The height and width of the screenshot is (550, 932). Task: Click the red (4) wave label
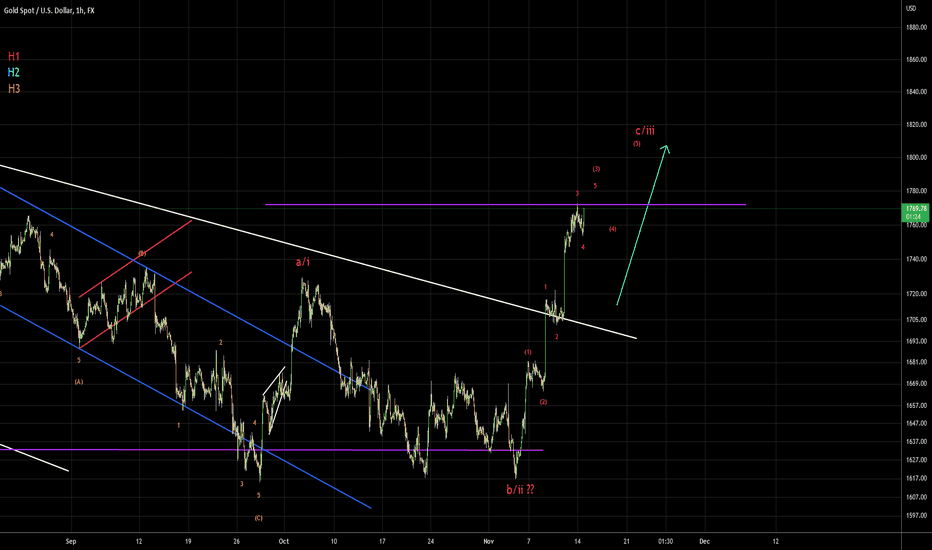pos(612,229)
